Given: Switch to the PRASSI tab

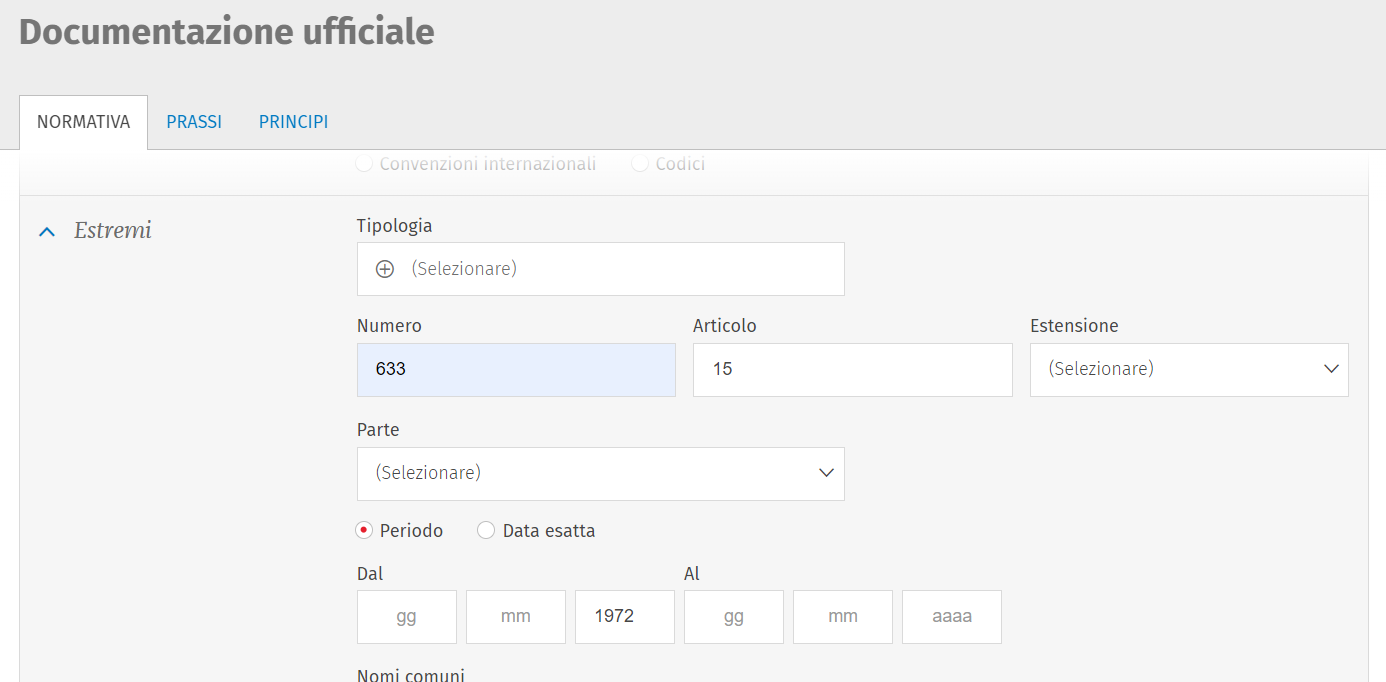Looking at the screenshot, I should pyautogui.click(x=194, y=122).
